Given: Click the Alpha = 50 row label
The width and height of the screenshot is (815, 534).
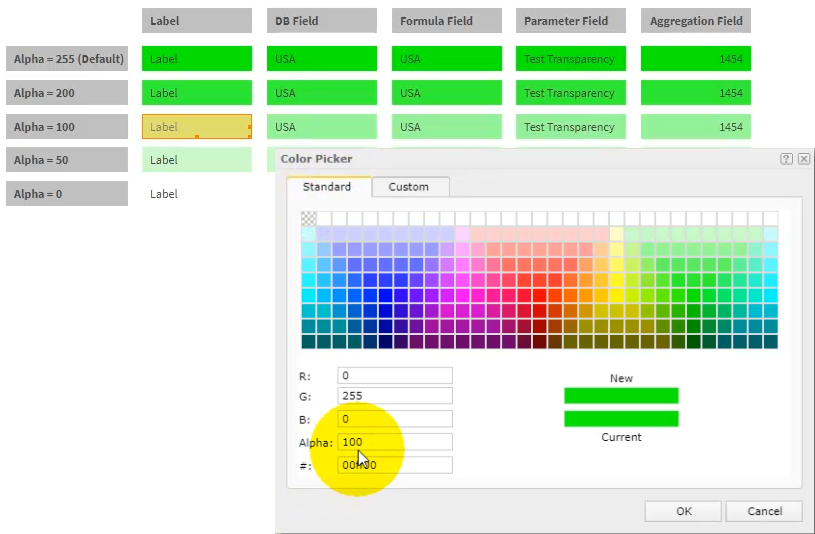Looking at the screenshot, I should point(67,160).
